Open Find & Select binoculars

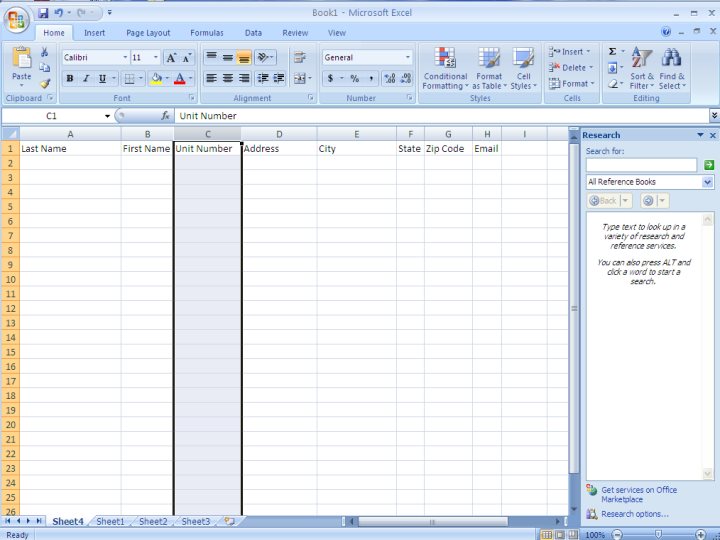(x=672, y=68)
